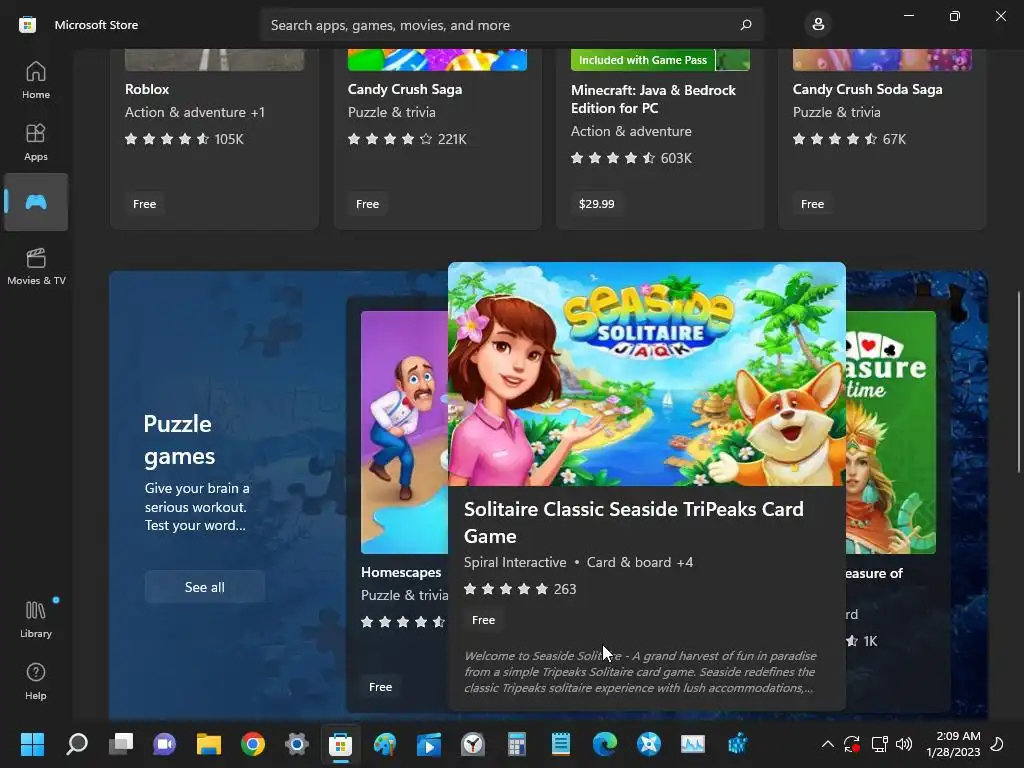Open taskbar Search
The image size is (1024, 768).
tap(76, 744)
